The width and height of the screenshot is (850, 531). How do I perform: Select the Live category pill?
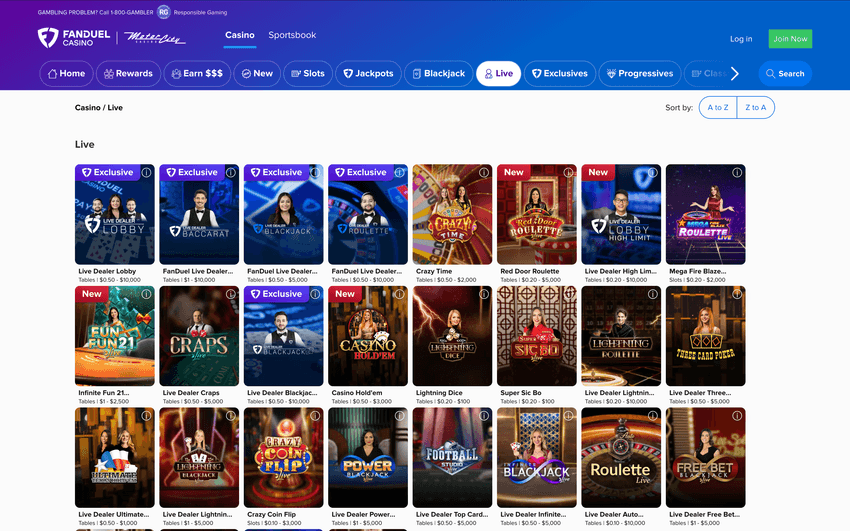pos(499,73)
